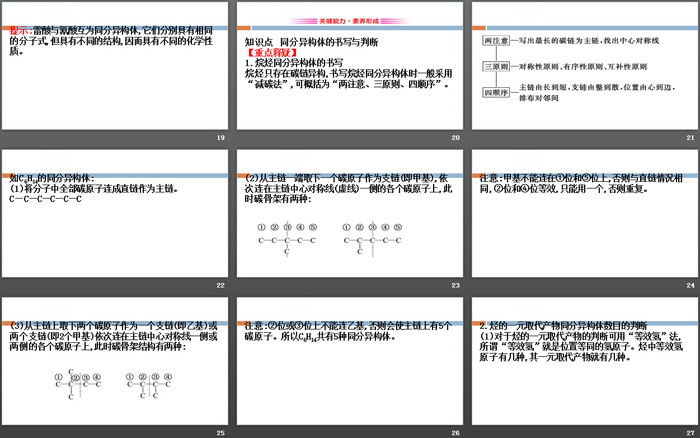
Task: Click the left carbon skeleton on slide 23
Action: click(x=287, y=241)
